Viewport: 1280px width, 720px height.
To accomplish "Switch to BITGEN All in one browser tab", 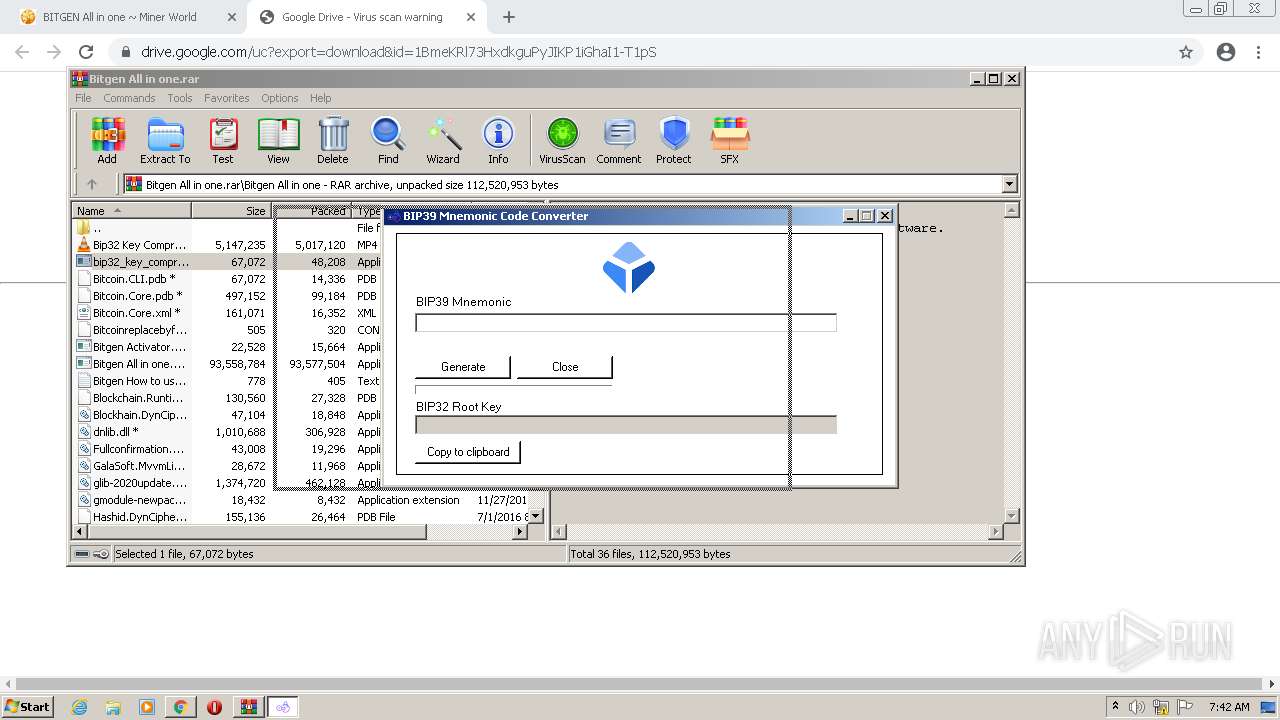I will [x=120, y=17].
